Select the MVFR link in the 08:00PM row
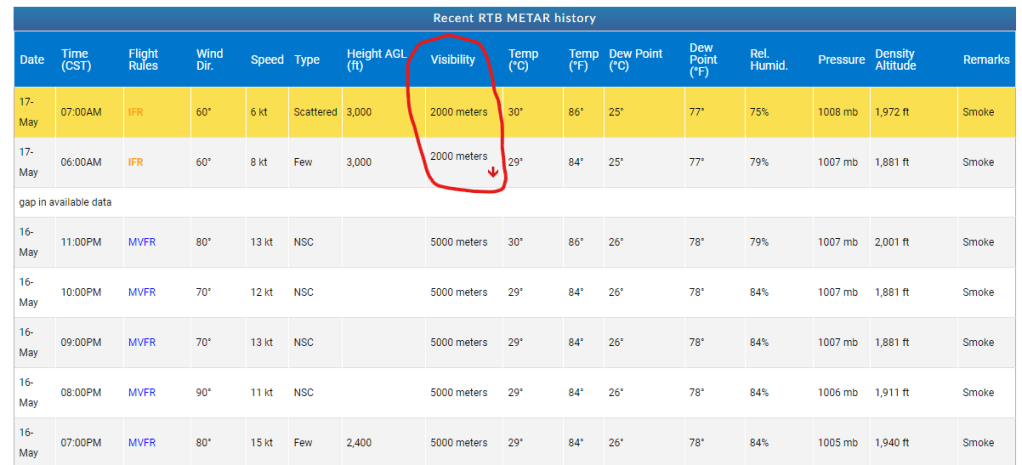Viewport: 1022px width, 465px height. pos(142,392)
